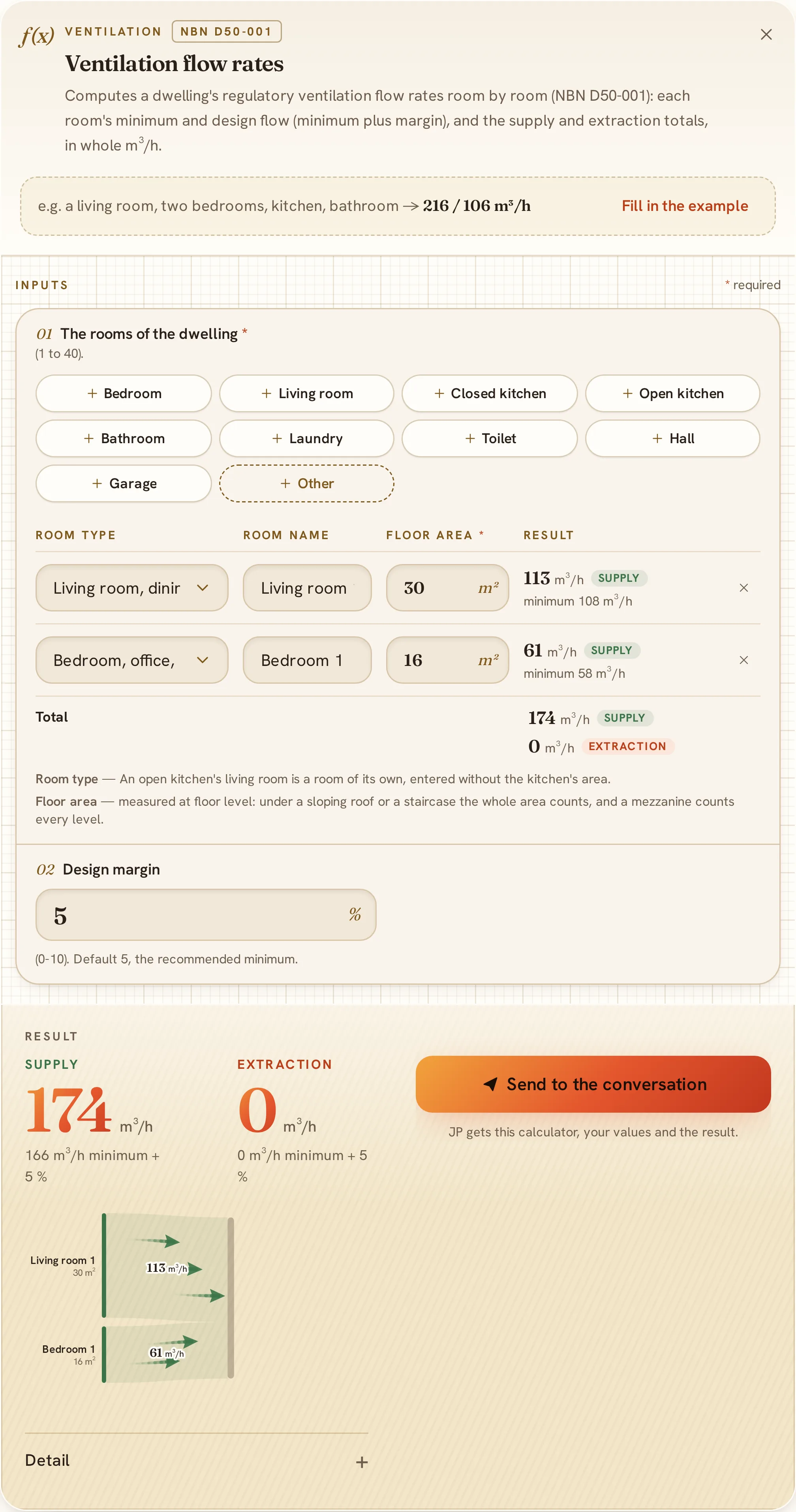Remove the Bedroom 1 row
Viewport: 796px width, 1512px height.
coord(743,660)
